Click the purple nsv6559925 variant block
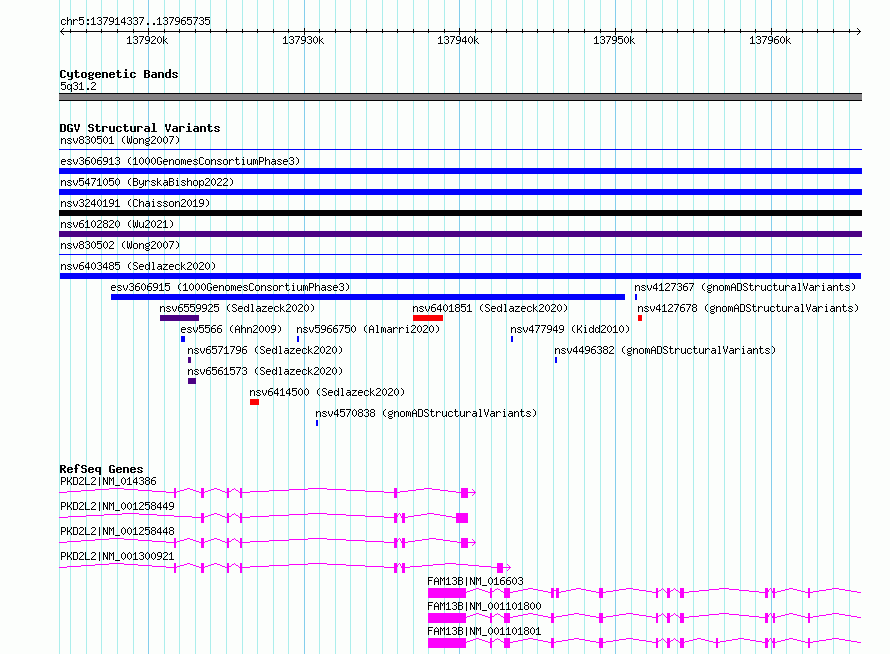Image resolution: width=890 pixels, height=654 pixels. click(179, 318)
